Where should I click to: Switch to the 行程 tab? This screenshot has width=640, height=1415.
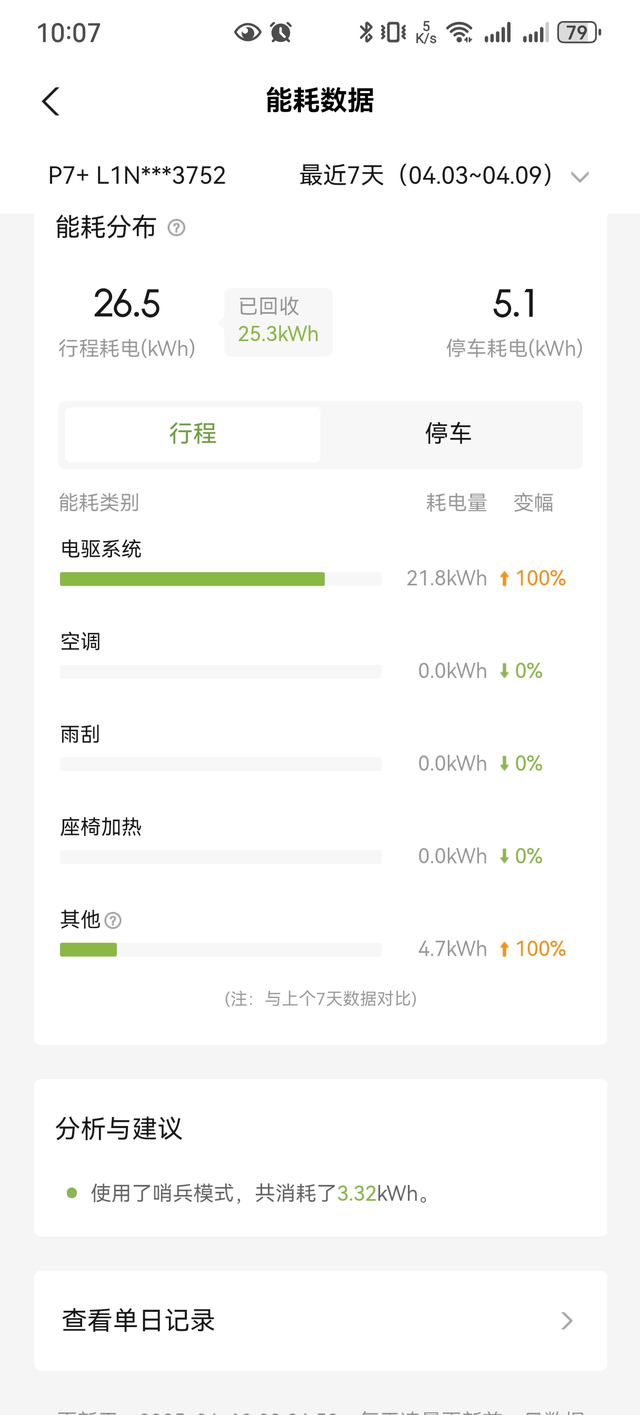[x=193, y=434]
